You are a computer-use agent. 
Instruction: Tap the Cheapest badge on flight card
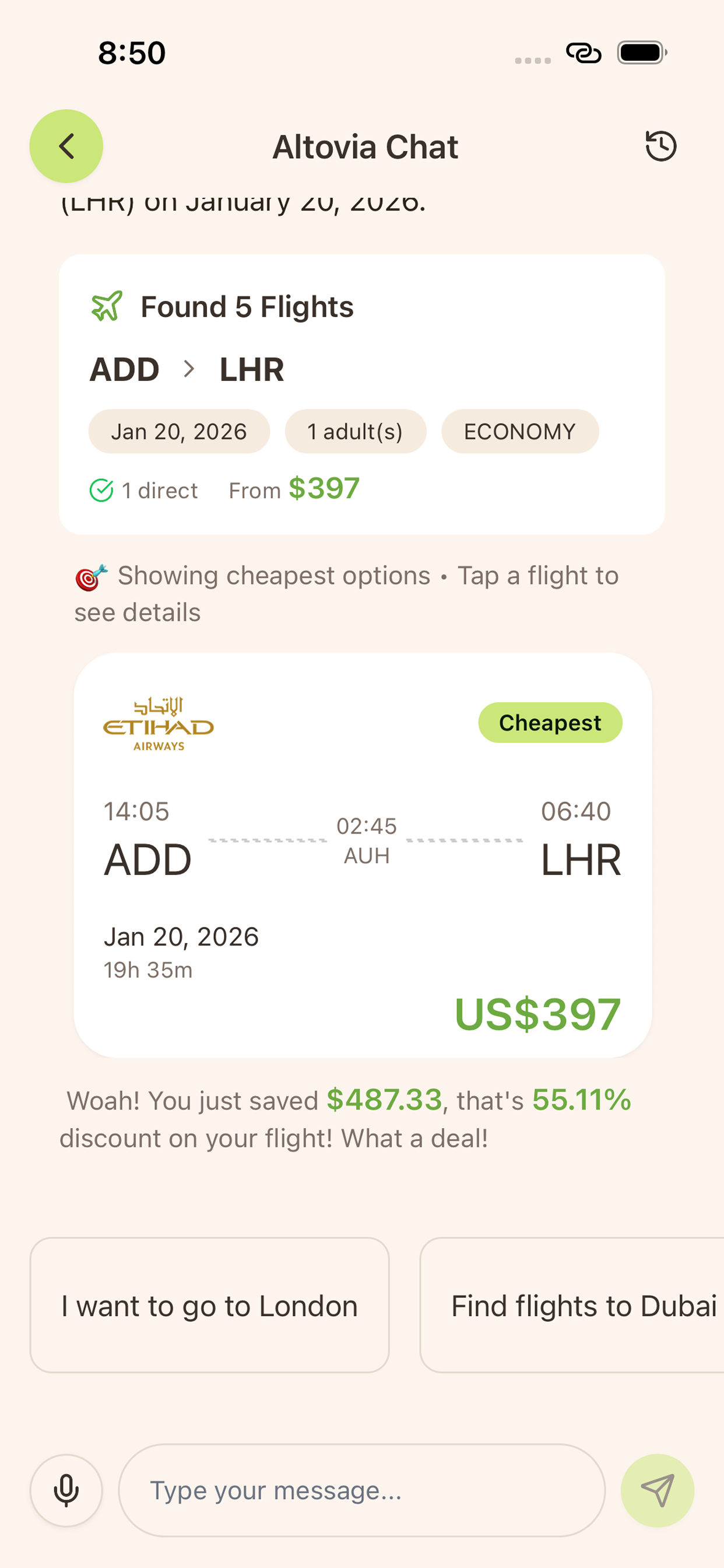[550, 723]
